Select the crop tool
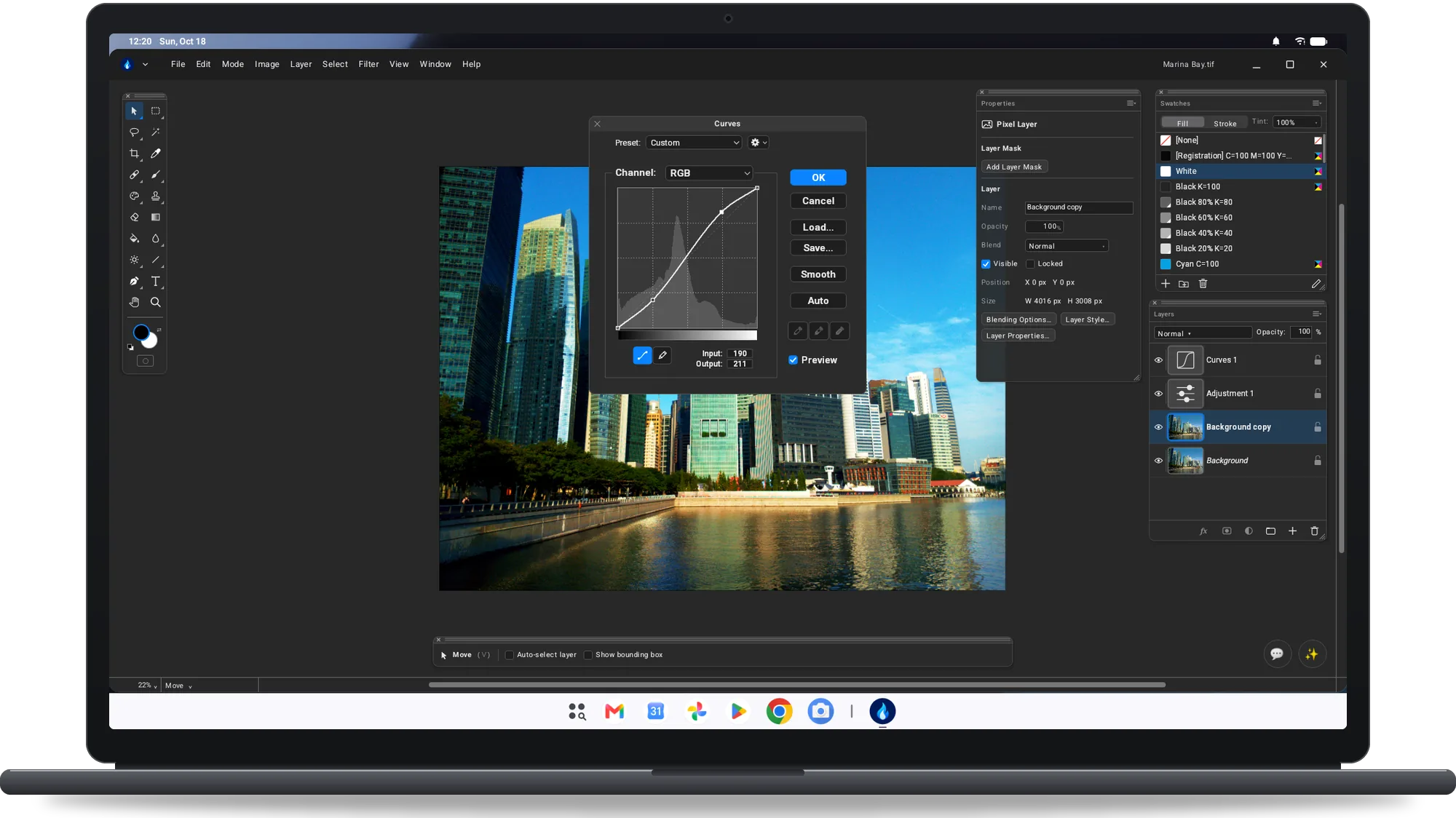Image resolution: width=1456 pixels, height=818 pixels. pos(135,154)
